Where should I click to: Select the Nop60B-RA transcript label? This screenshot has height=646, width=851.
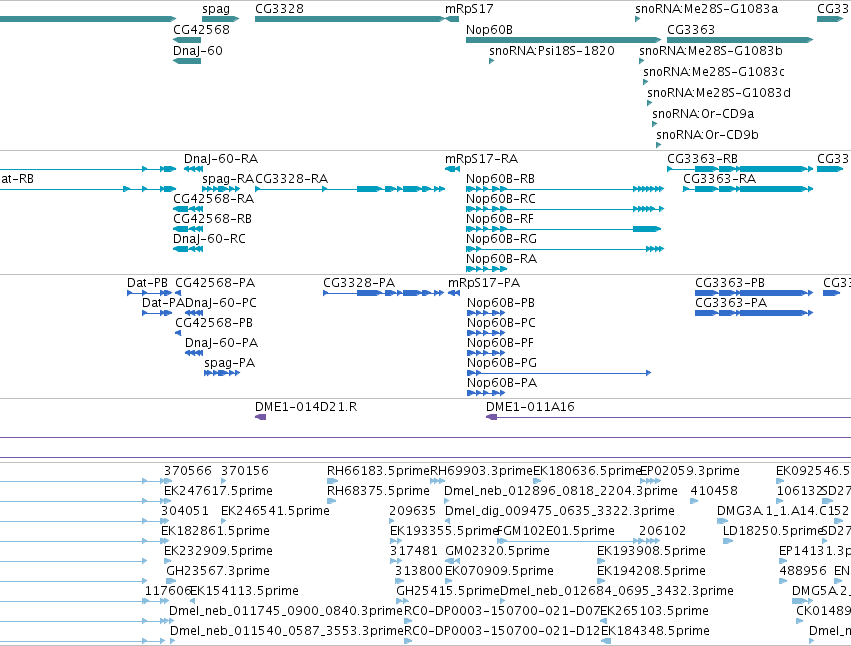pyautogui.click(x=501, y=259)
